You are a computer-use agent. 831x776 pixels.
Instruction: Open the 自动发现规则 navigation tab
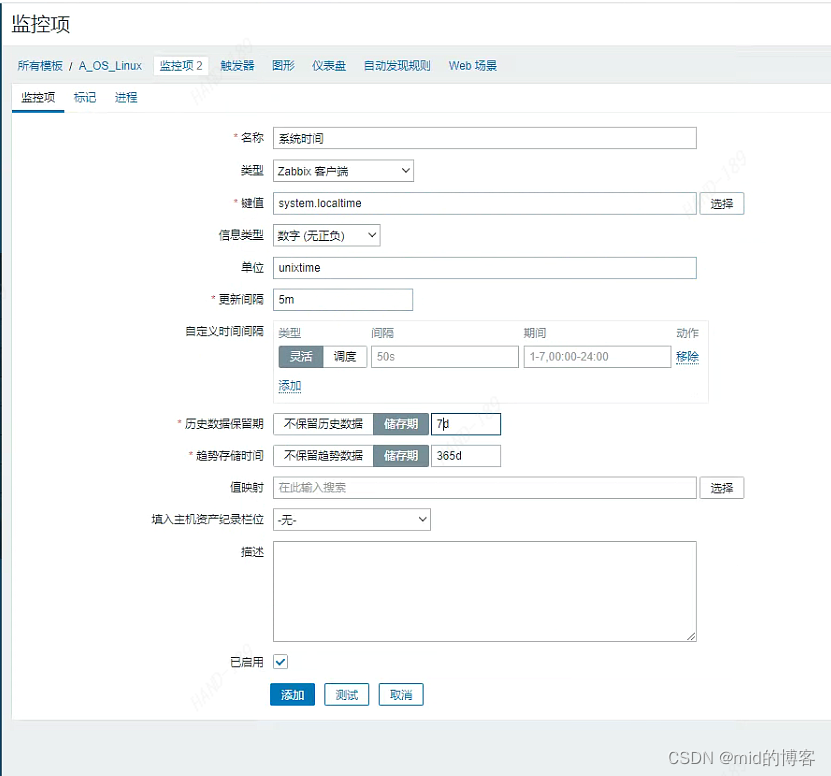(397, 66)
